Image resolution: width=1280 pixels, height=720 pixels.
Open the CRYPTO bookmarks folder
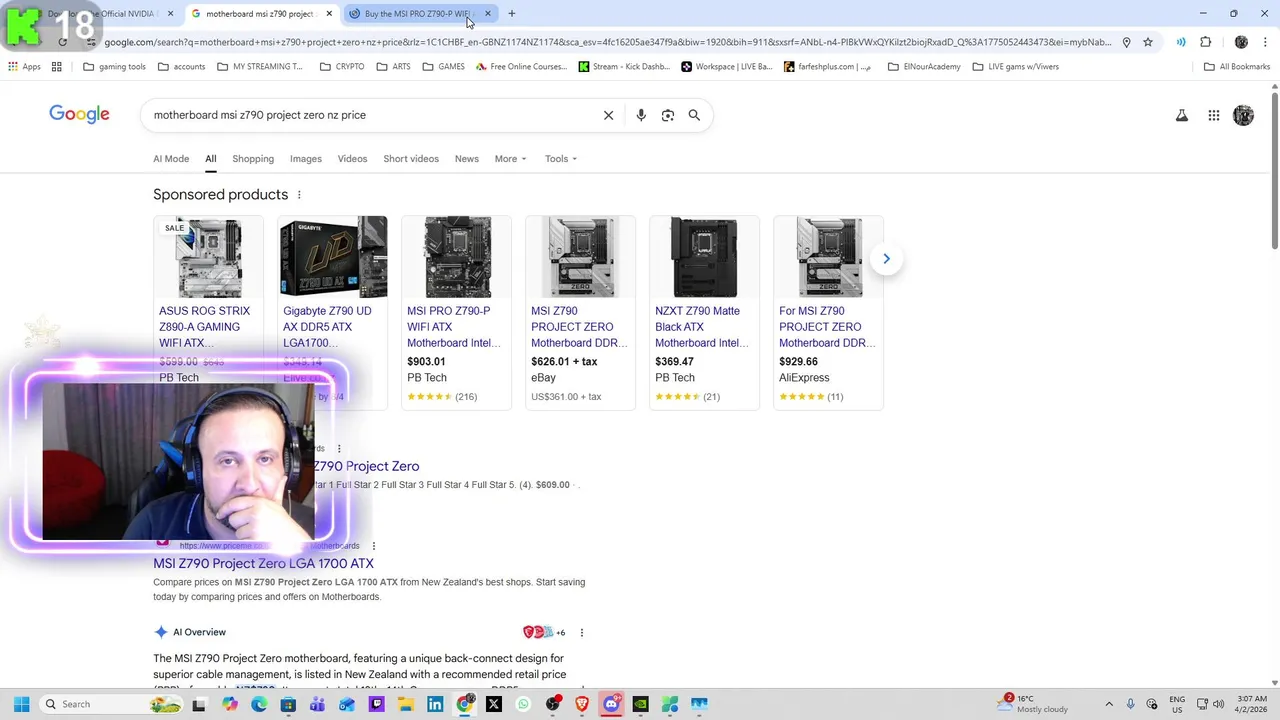click(342, 67)
